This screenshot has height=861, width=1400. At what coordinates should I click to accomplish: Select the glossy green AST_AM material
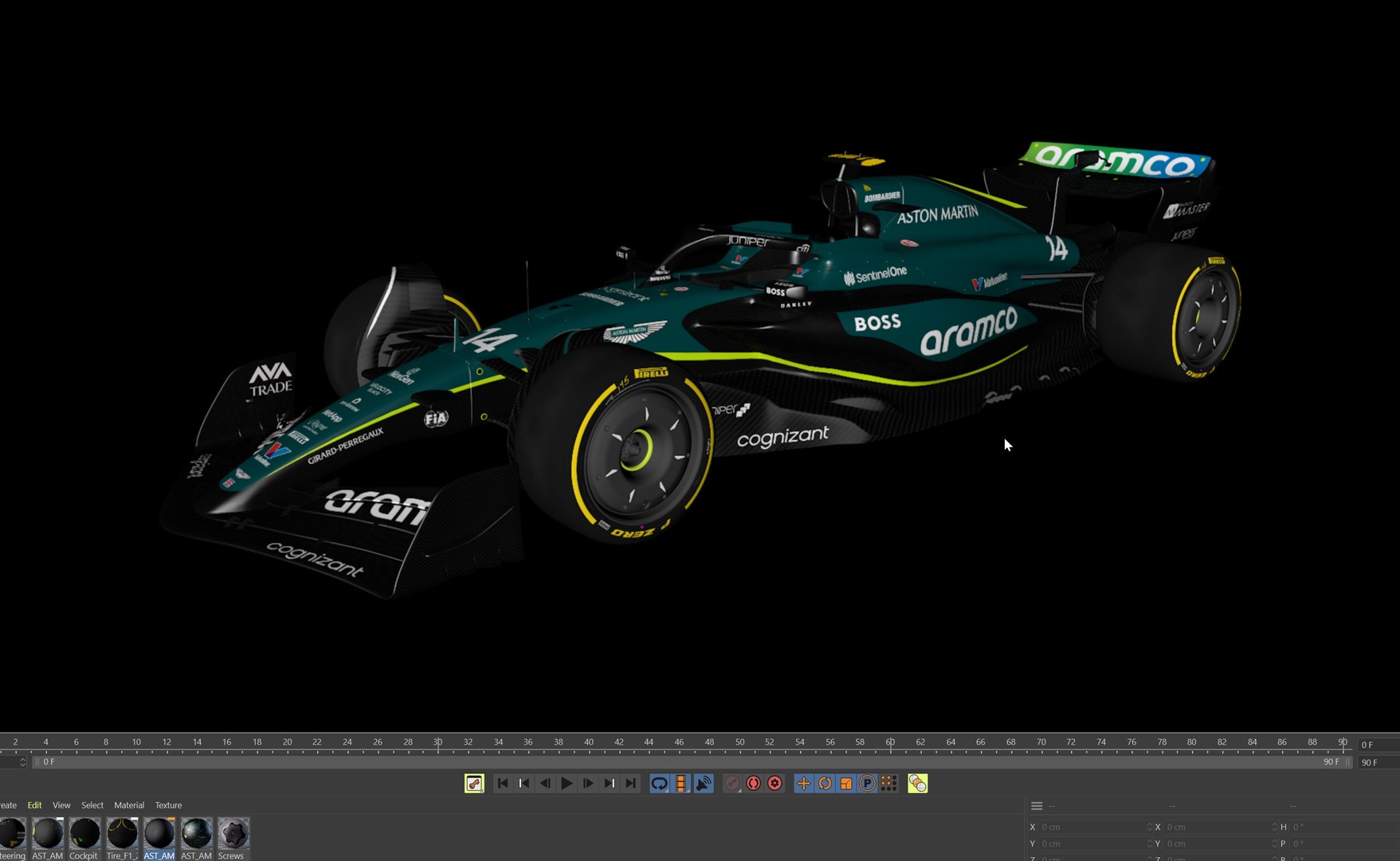(196, 834)
